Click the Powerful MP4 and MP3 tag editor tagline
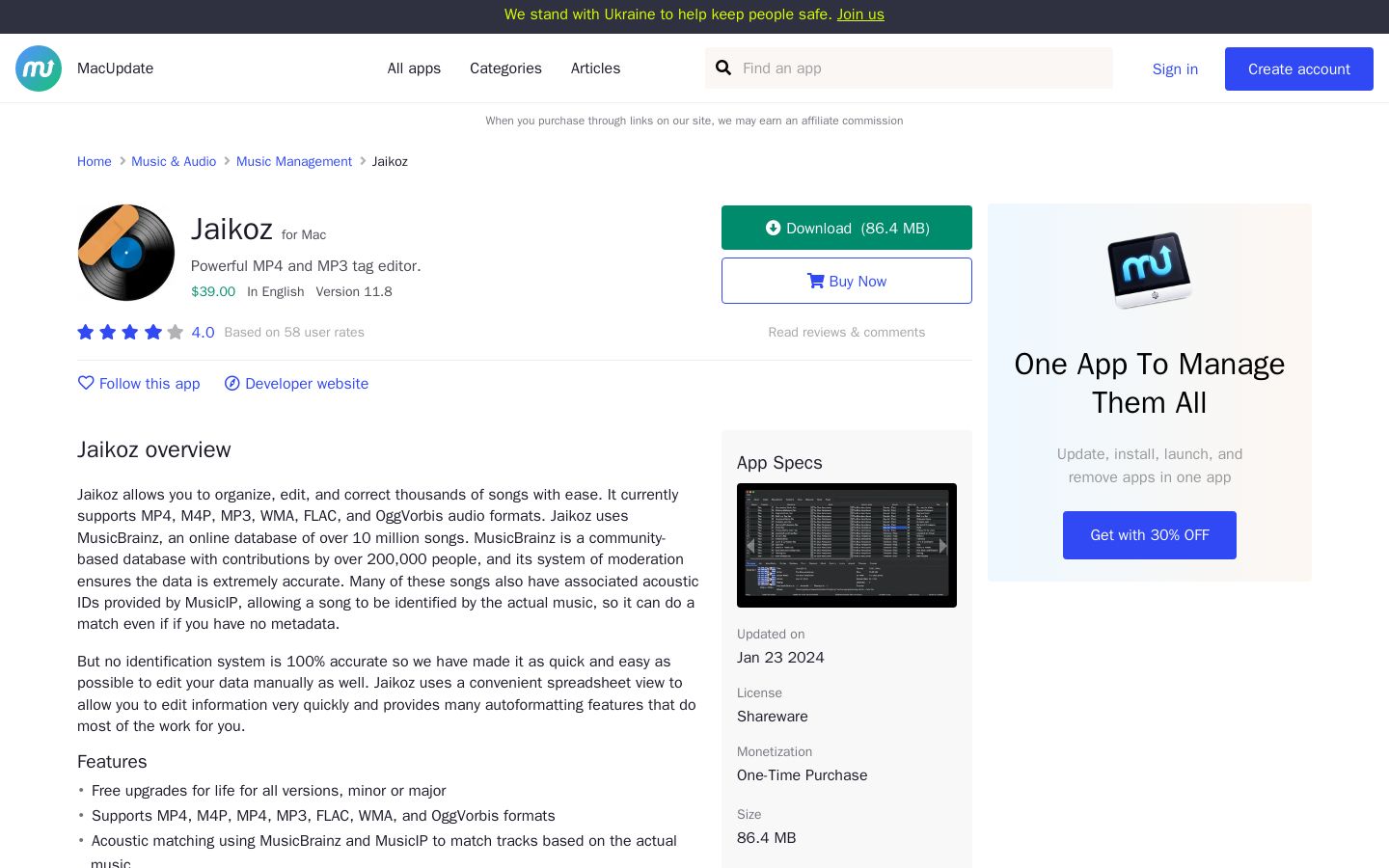Viewport: 1389px width, 868px height. click(x=306, y=265)
